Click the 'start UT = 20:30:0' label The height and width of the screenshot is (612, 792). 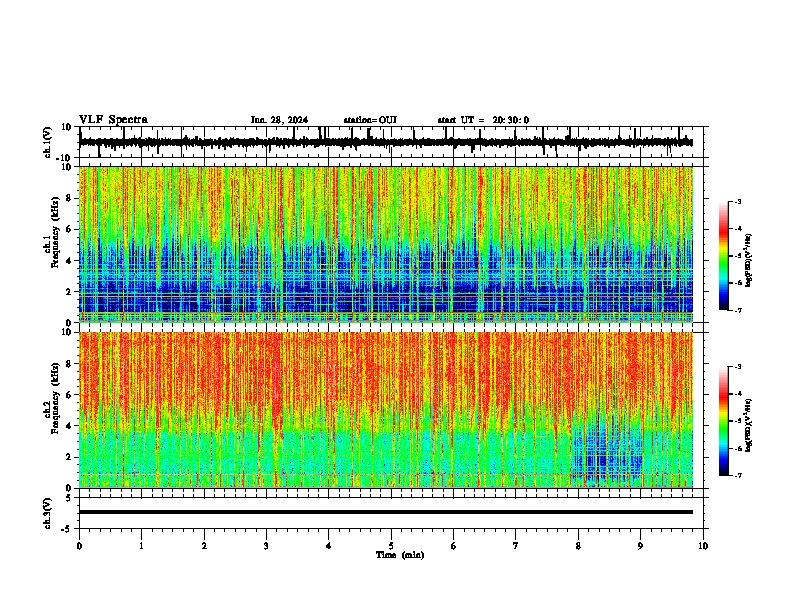pos(483,120)
